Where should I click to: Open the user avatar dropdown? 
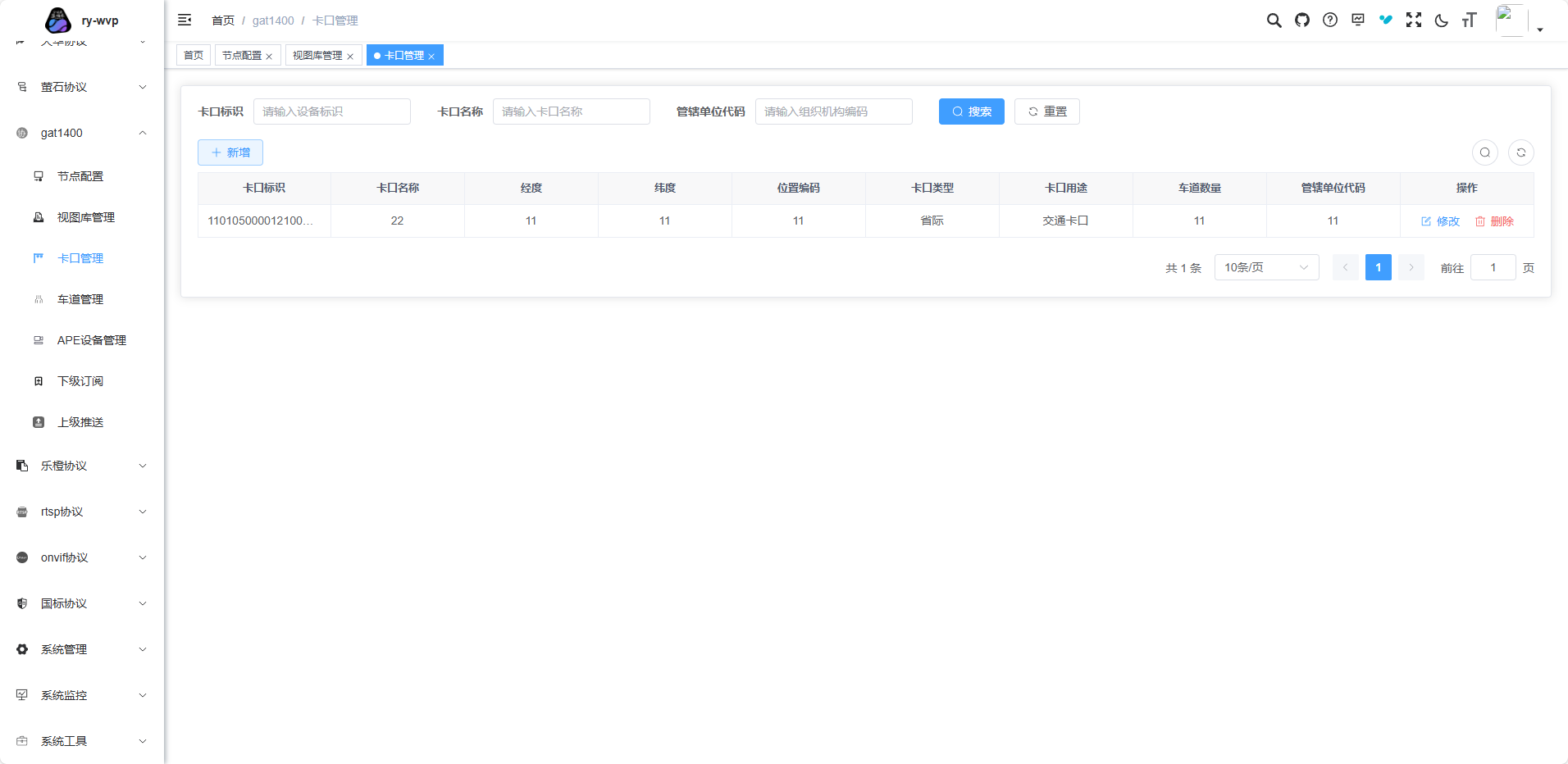tap(1519, 21)
